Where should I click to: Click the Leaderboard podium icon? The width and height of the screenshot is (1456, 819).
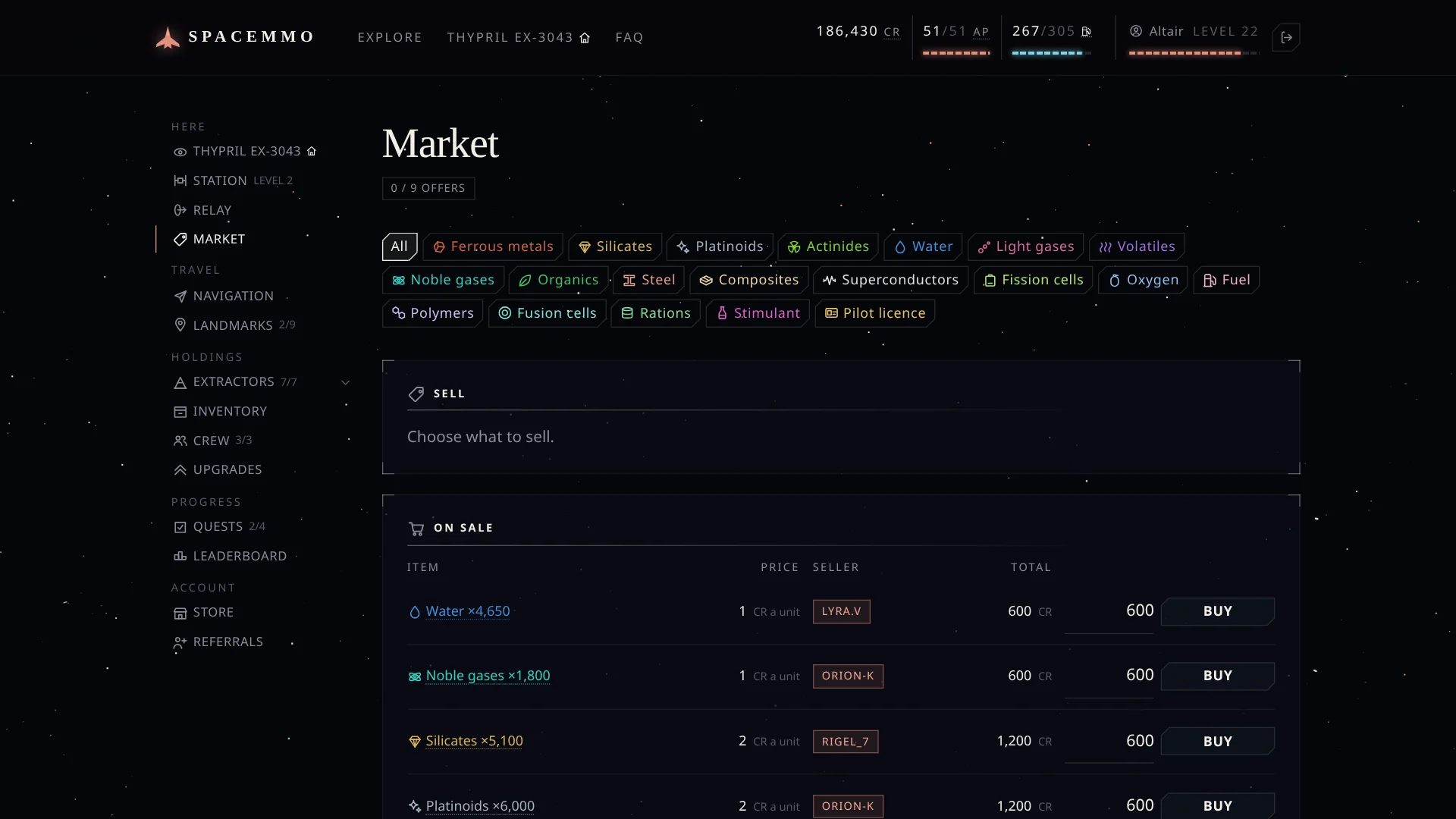[180, 556]
